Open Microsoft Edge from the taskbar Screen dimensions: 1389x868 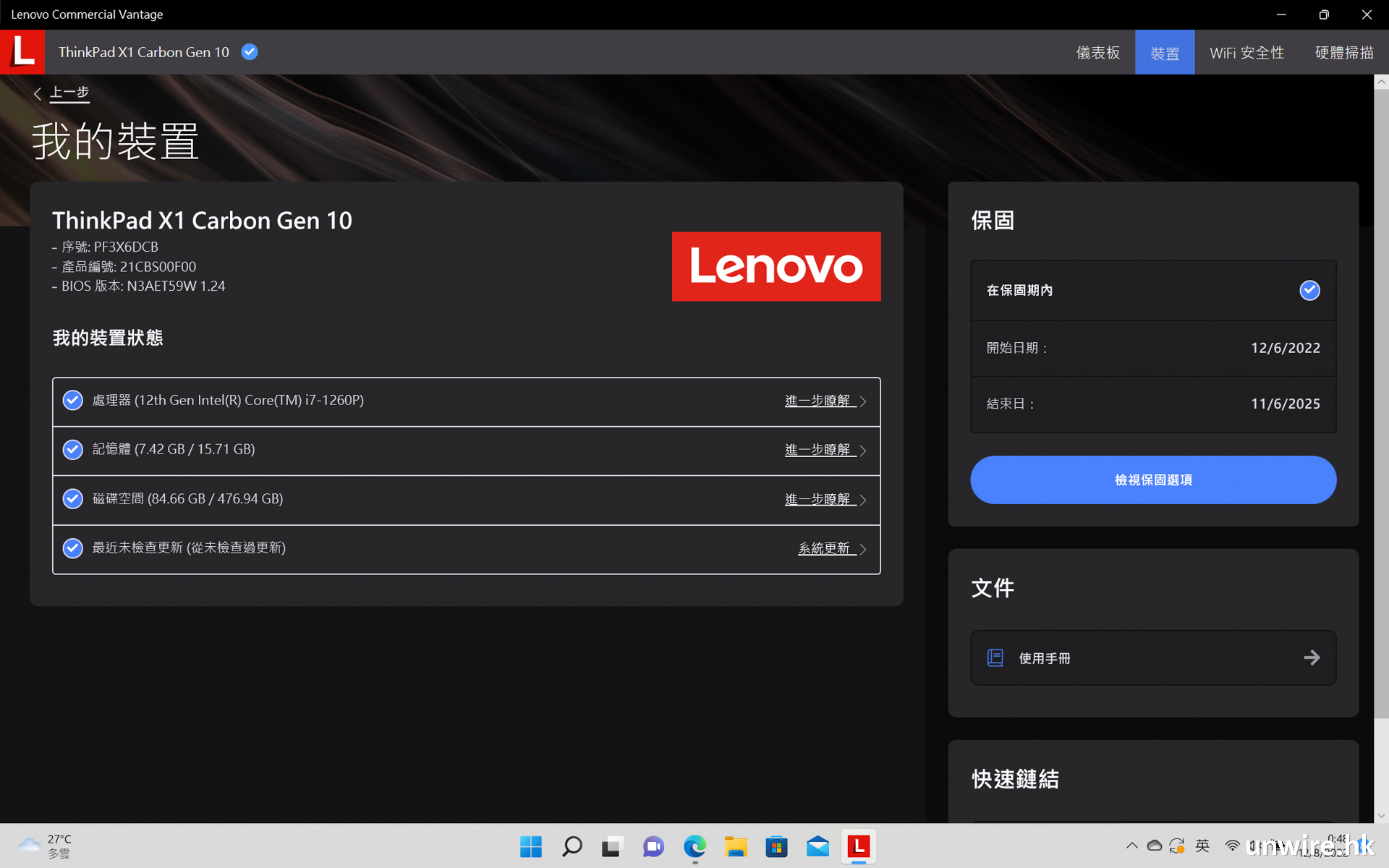coord(694,846)
